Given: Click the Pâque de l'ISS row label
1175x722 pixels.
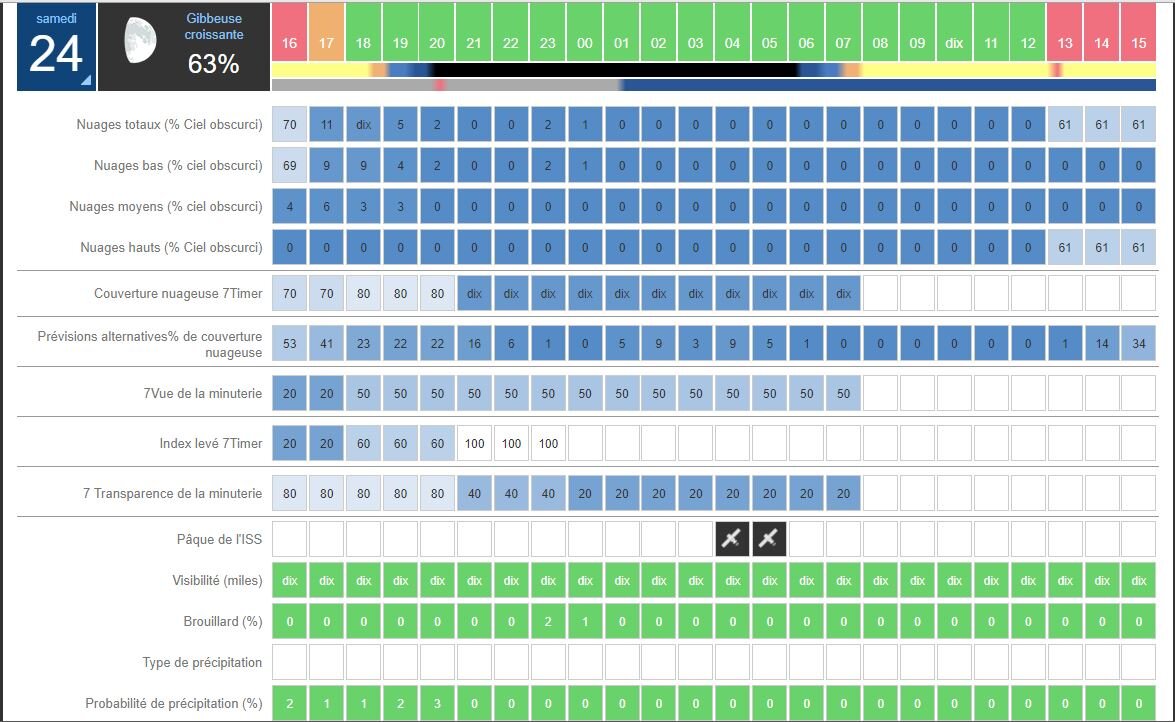Looking at the screenshot, I should [216, 540].
